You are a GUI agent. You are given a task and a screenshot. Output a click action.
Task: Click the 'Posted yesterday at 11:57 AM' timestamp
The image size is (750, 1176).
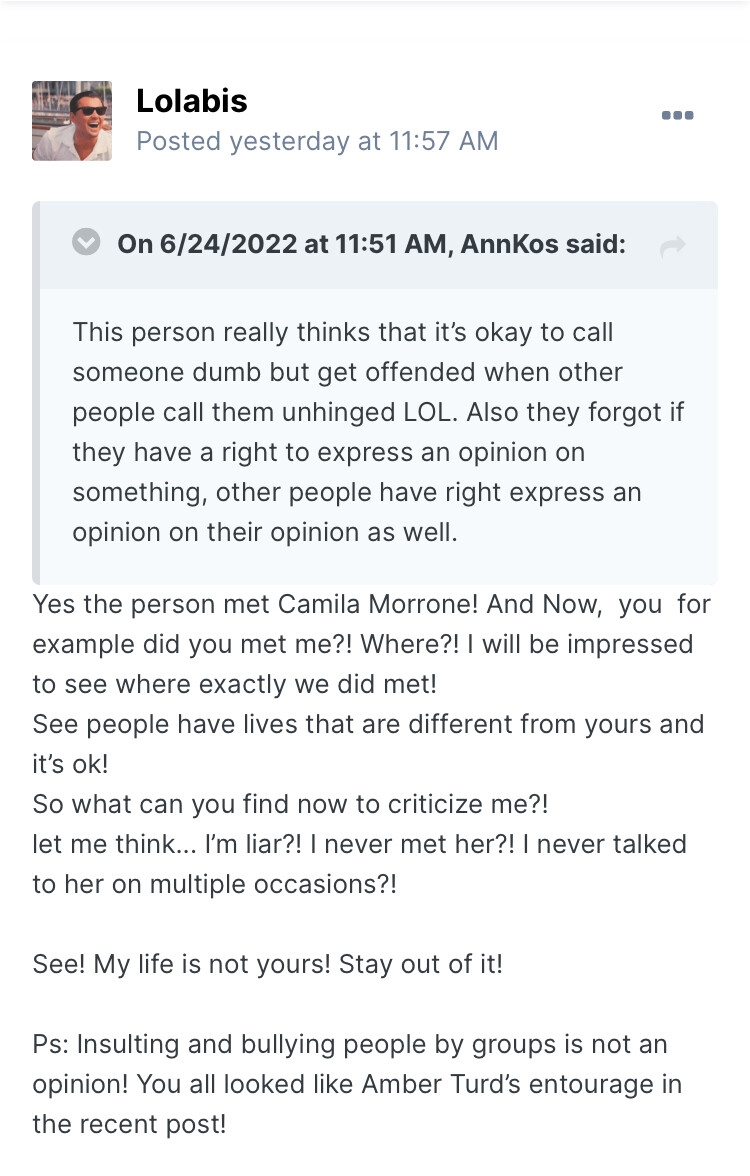tap(316, 141)
